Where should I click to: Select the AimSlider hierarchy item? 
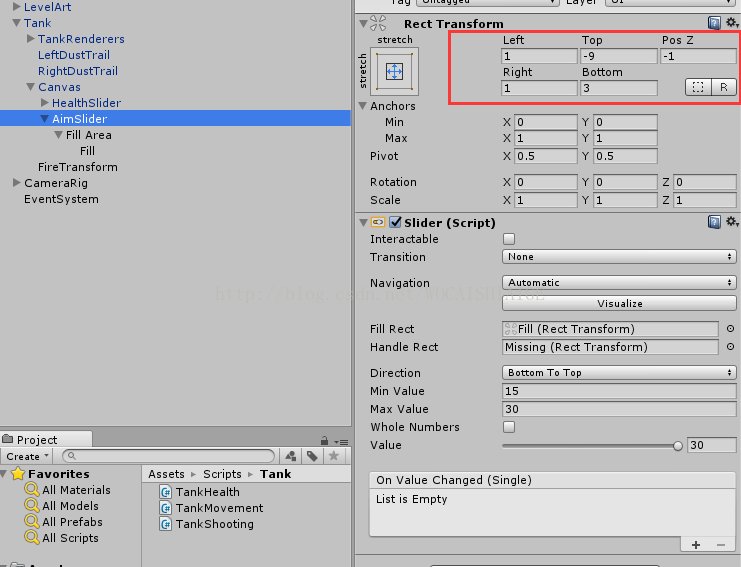tap(175, 119)
